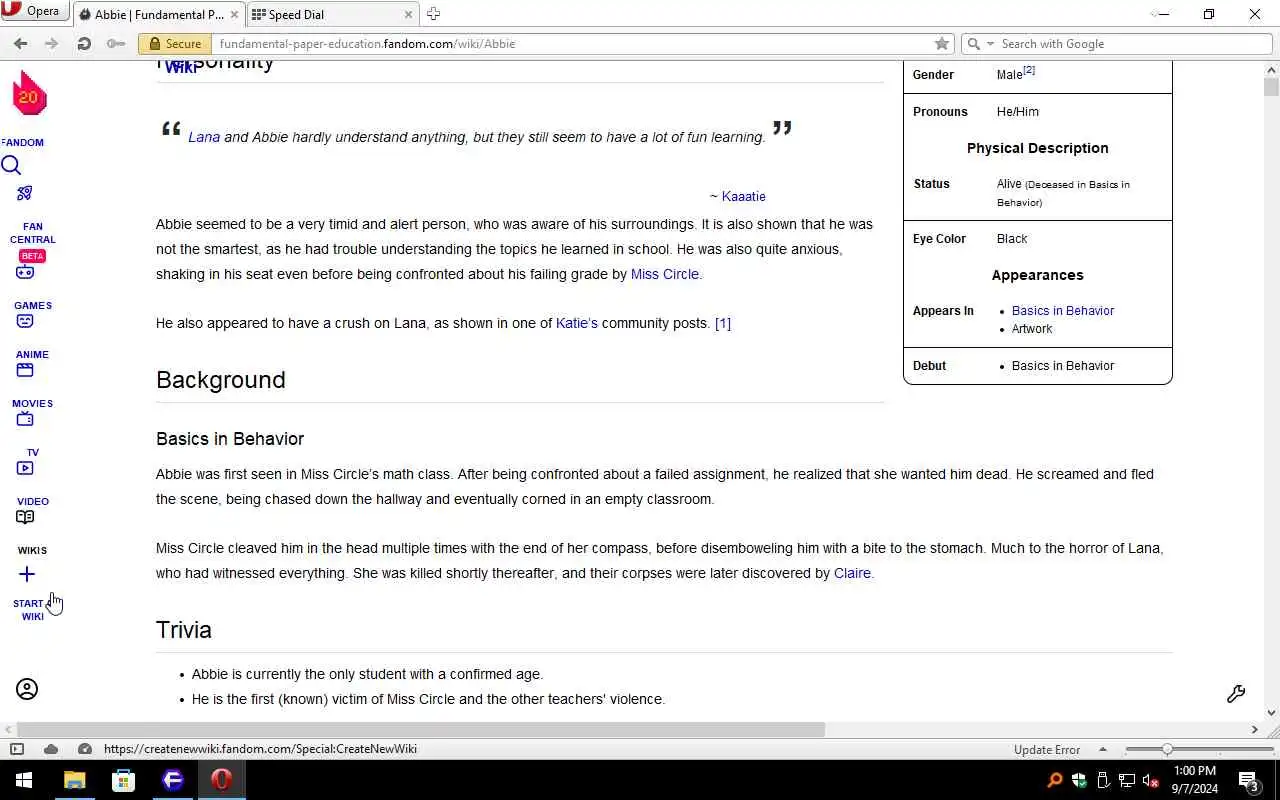Click the Wikis open-book icon
This screenshot has width=1280, height=800.
25,517
